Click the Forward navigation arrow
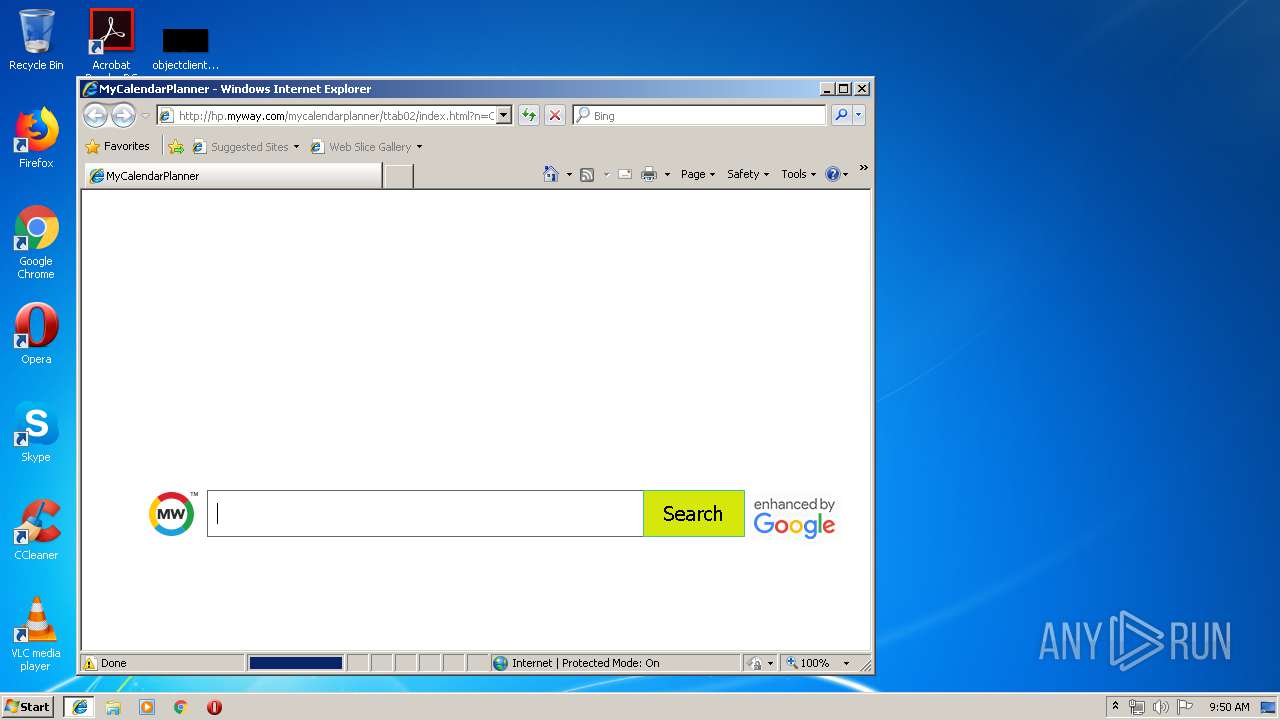The height and width of the screenshot is (720, 1280). [123, 116]
